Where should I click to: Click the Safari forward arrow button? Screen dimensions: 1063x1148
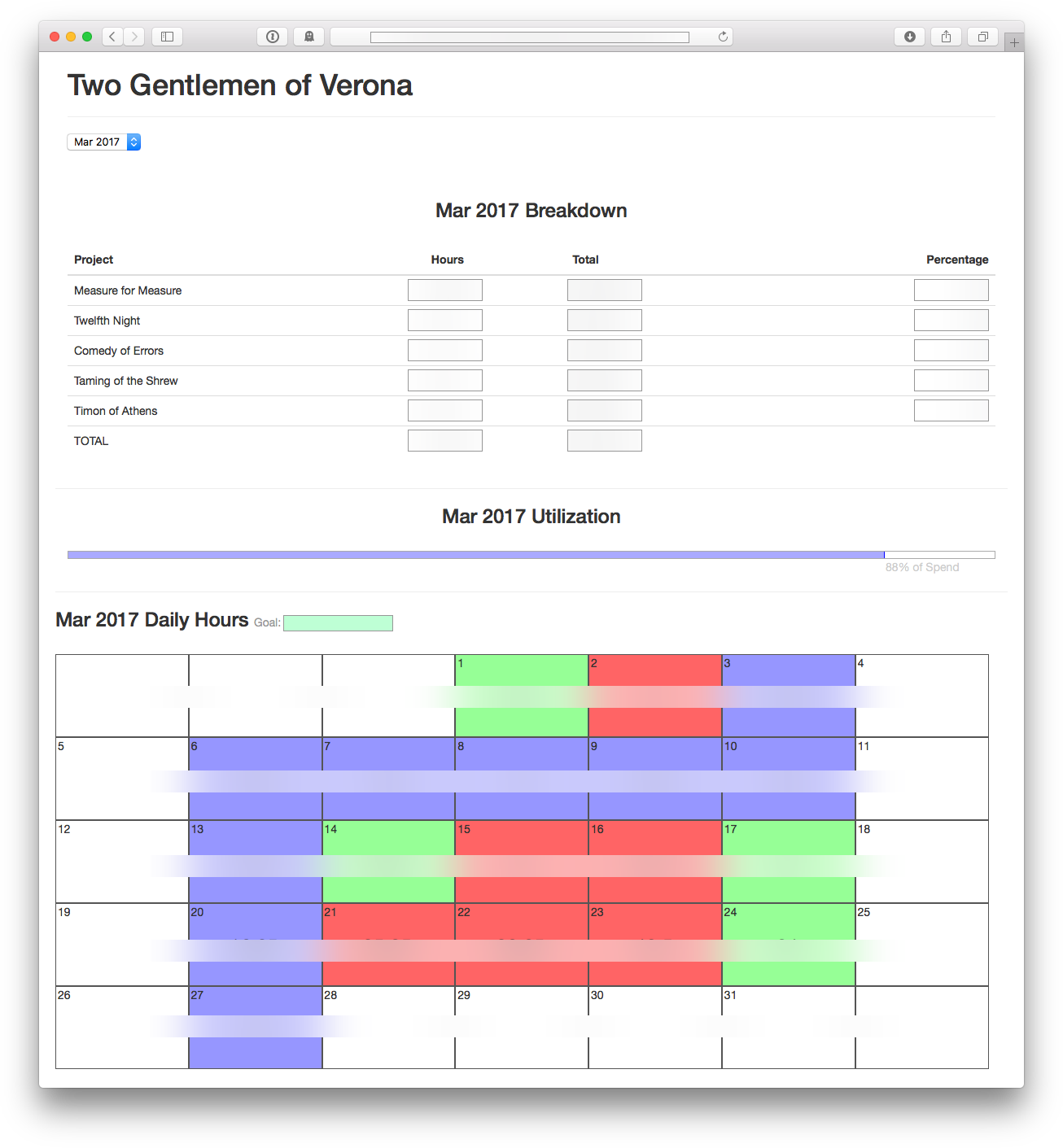coord(135,37)
